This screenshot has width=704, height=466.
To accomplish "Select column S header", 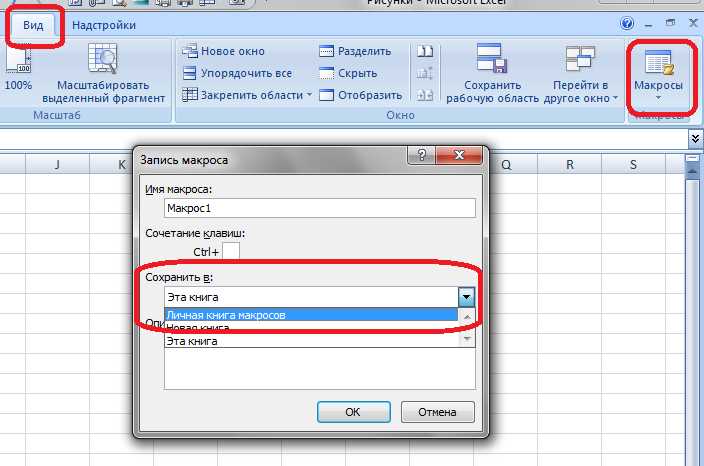I will point(633,164).
